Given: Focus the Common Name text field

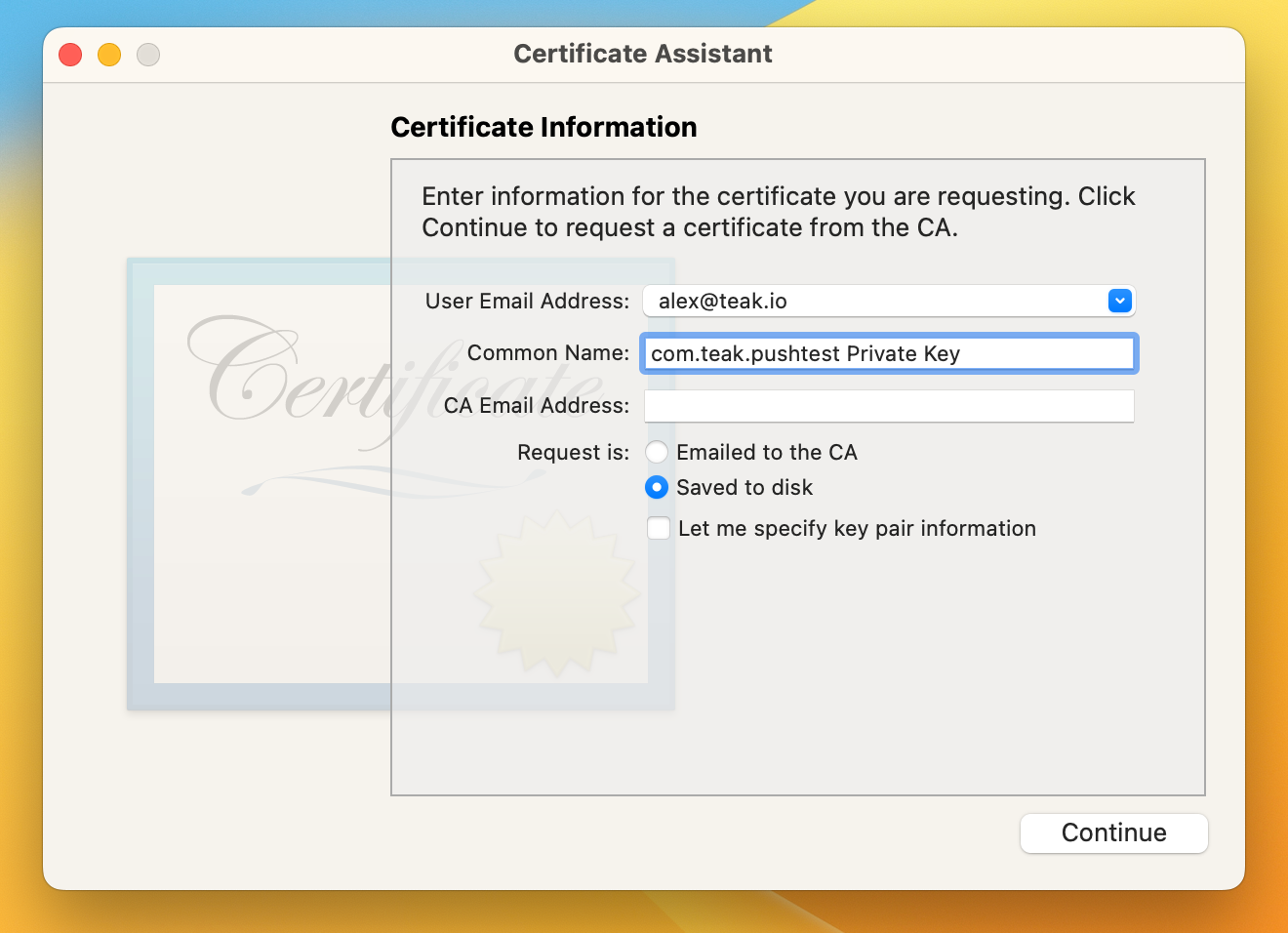Looking at the screenshot, I should [x=889, y=353].
